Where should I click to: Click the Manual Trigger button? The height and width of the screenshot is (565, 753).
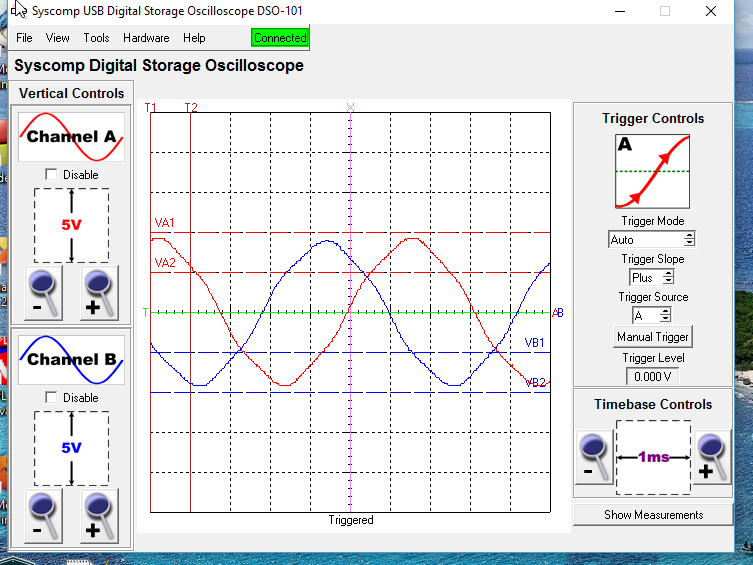click(653, 337)
